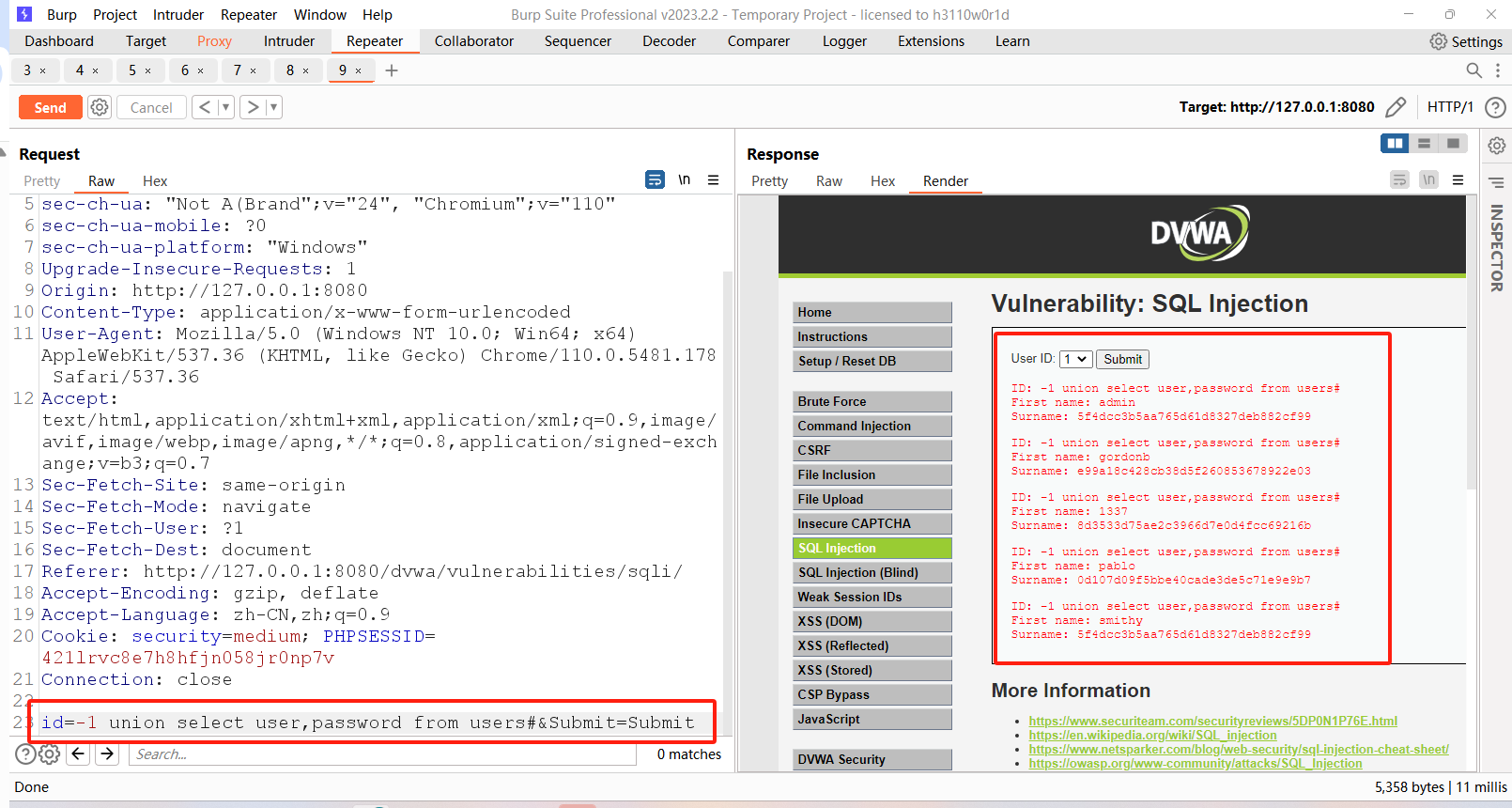Click the Burp Suite logo icon
This screenshot has height=808, width=1512.
[x=24, y=14]
